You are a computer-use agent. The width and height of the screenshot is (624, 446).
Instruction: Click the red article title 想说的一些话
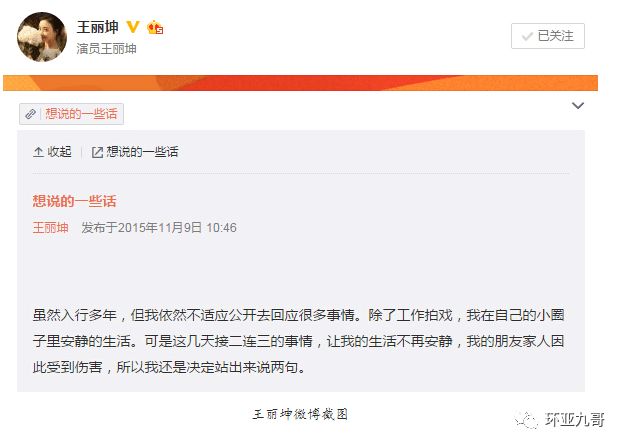74,201
